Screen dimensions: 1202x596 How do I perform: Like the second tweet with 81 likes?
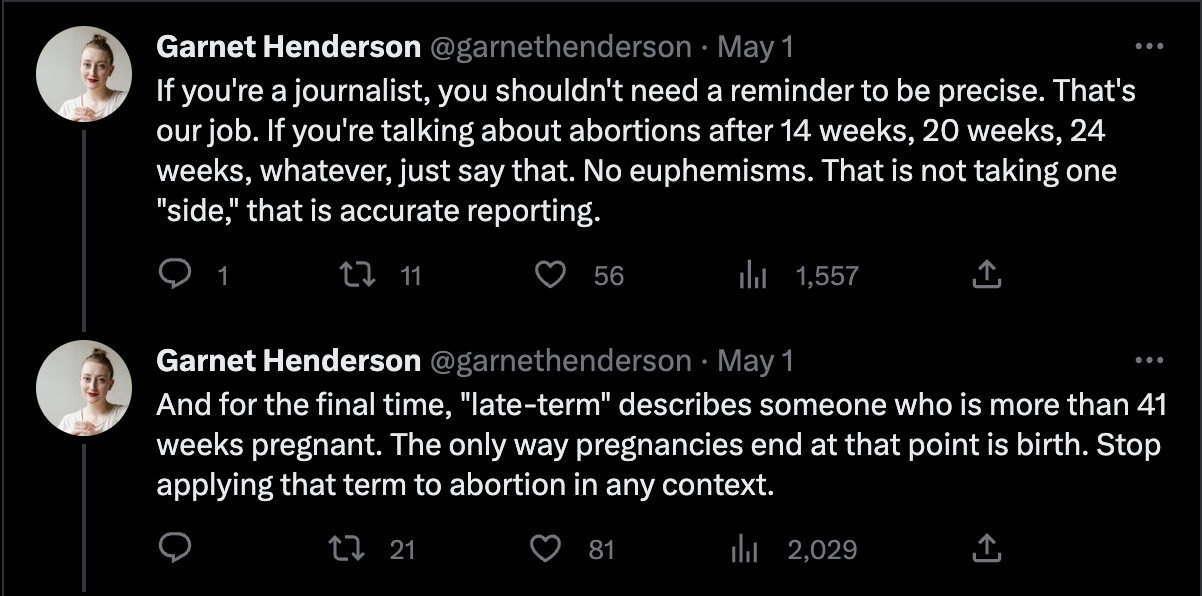[x=546, y=549]
